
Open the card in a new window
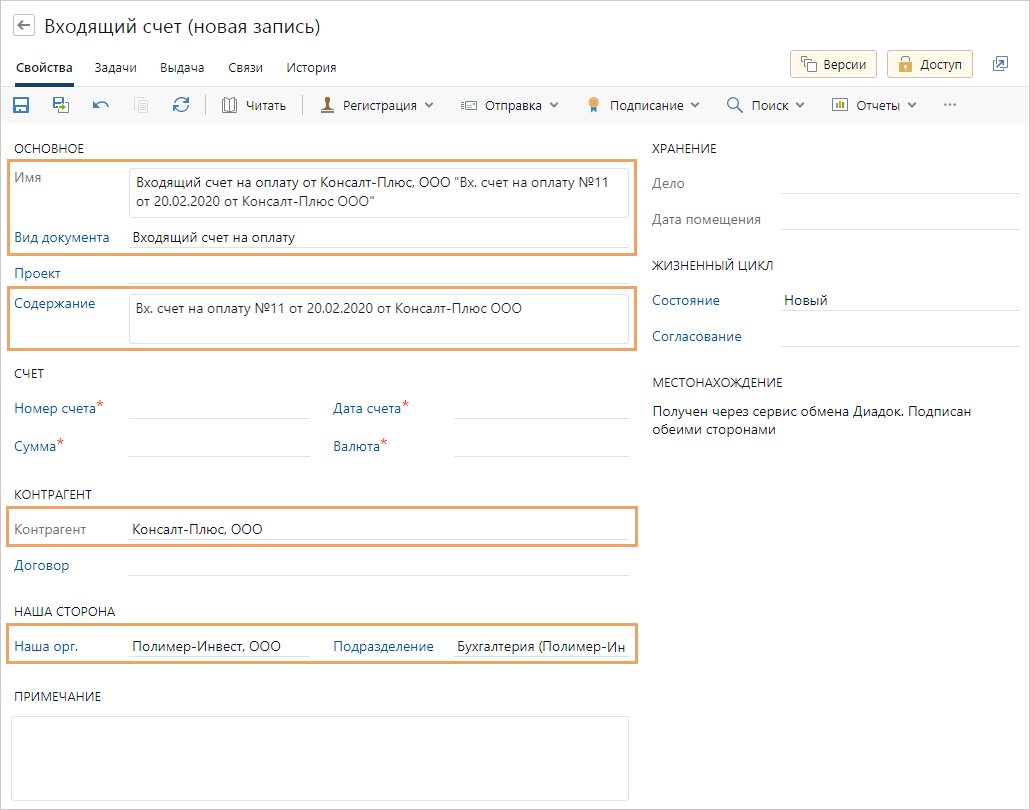[1000, 64]
